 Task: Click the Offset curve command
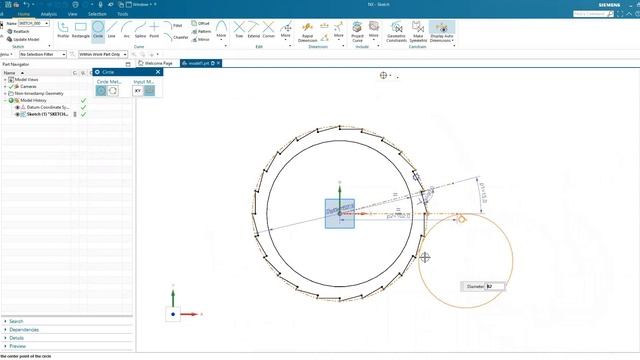[200, 24]
